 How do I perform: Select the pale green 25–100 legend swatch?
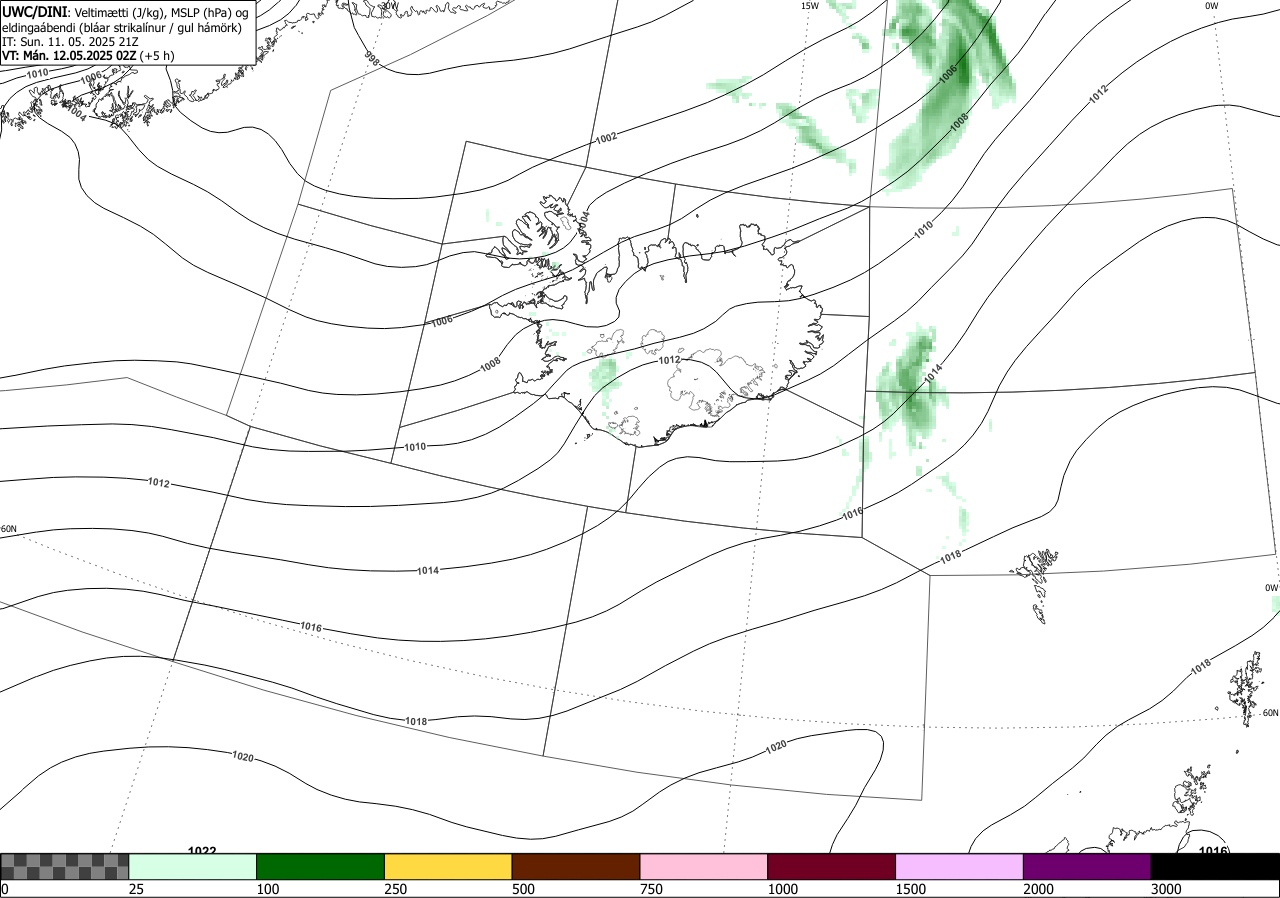pyautogui.click(x=193, y=866)
